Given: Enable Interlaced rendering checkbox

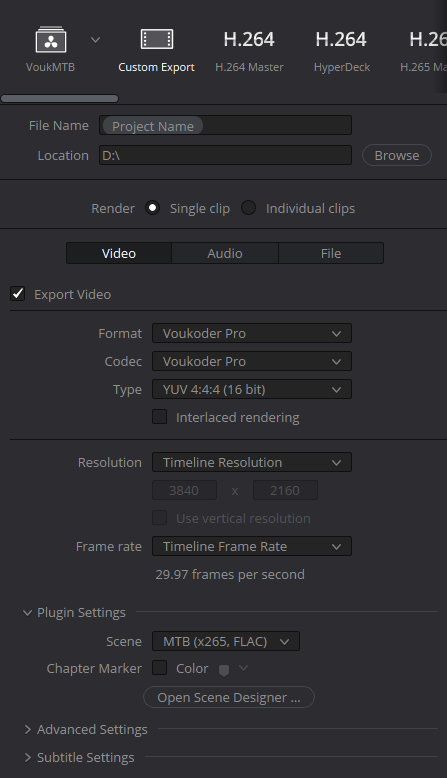Looking at the screenshot, I should click(x=159, y=417).
